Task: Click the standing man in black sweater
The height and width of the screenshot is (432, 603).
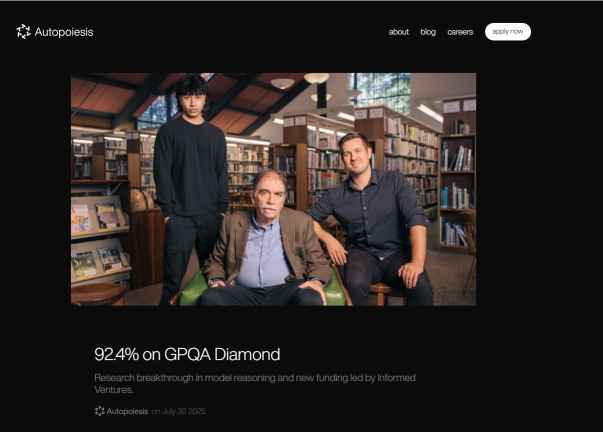Action: click(191, 185)
